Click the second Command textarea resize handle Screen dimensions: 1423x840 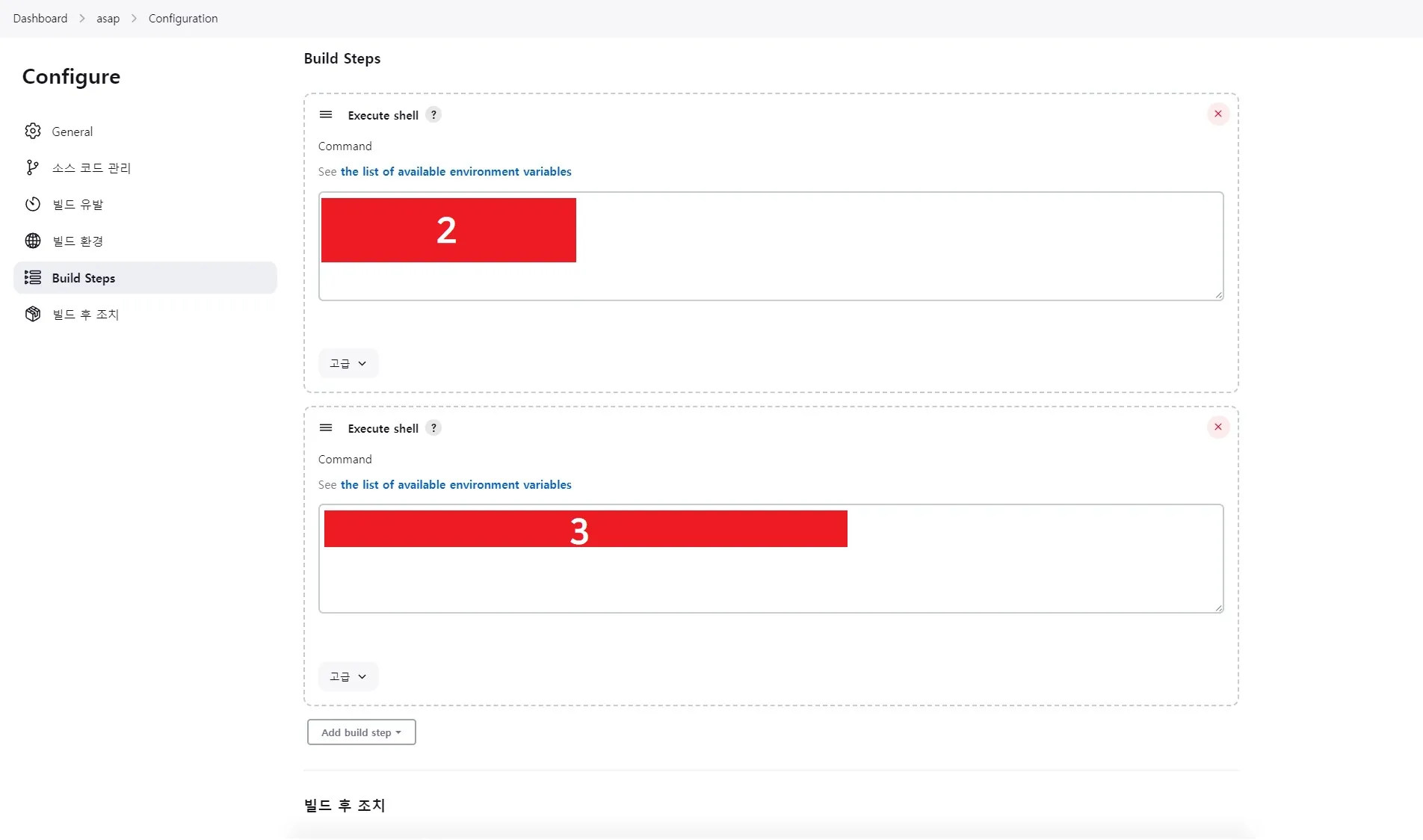coord(1219,608)
